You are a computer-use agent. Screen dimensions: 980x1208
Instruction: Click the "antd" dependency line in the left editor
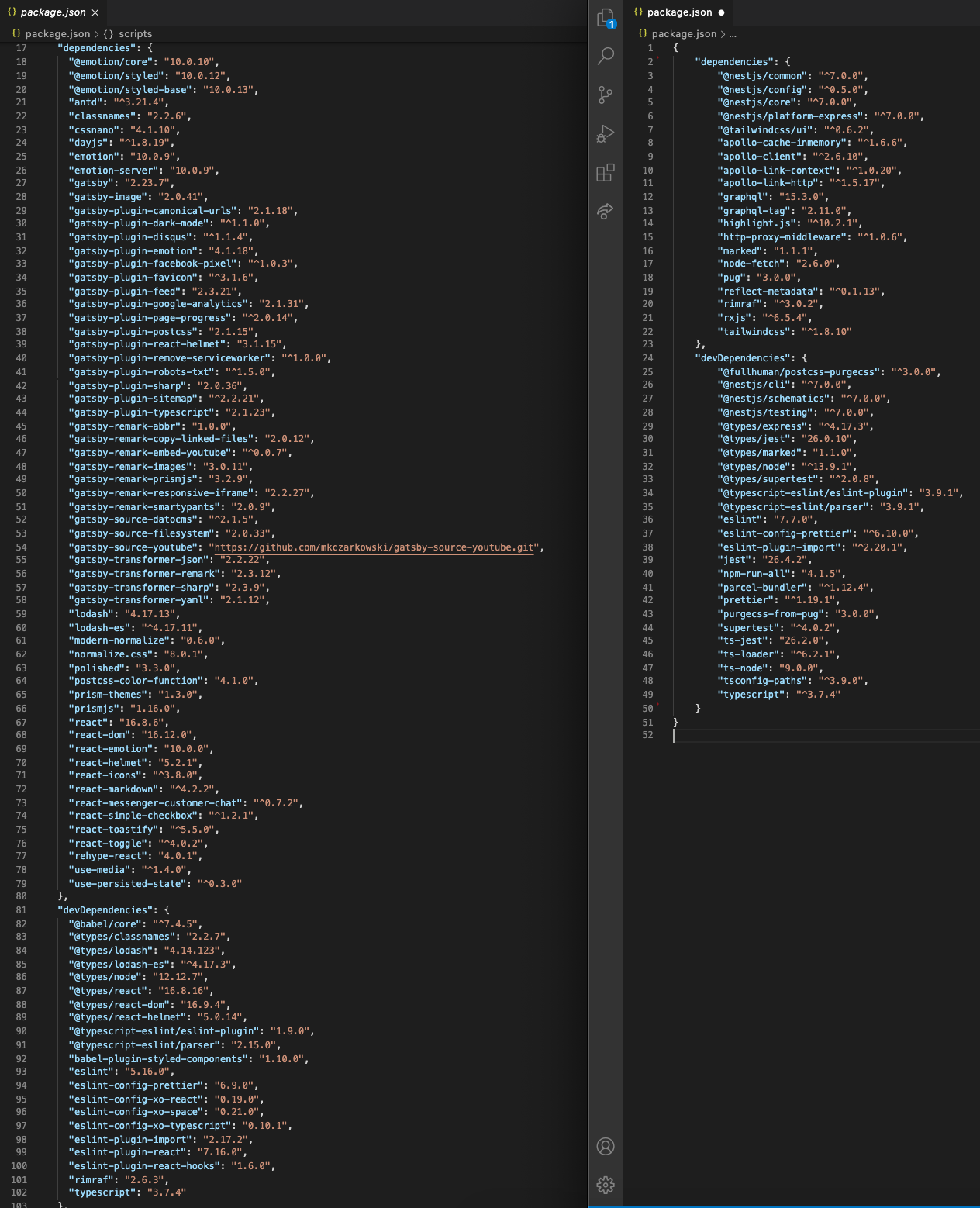point(119,102)
